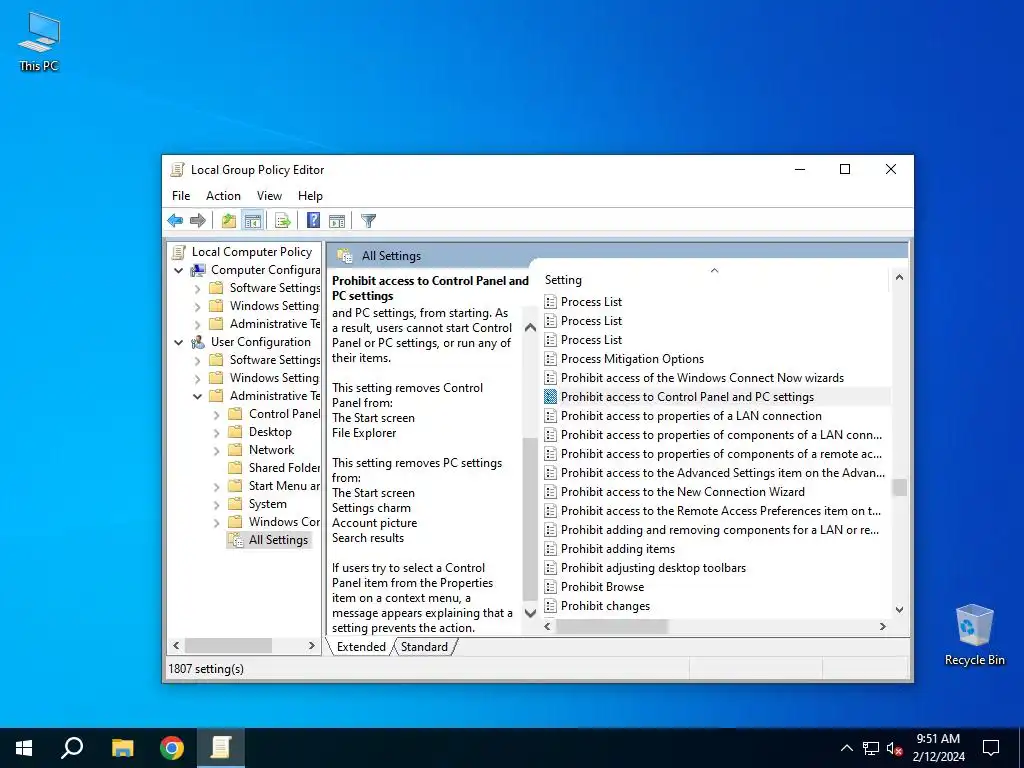This screenshot has width=1024, height=768.
Task: Switch to the Standard tab
Action: 424,647
